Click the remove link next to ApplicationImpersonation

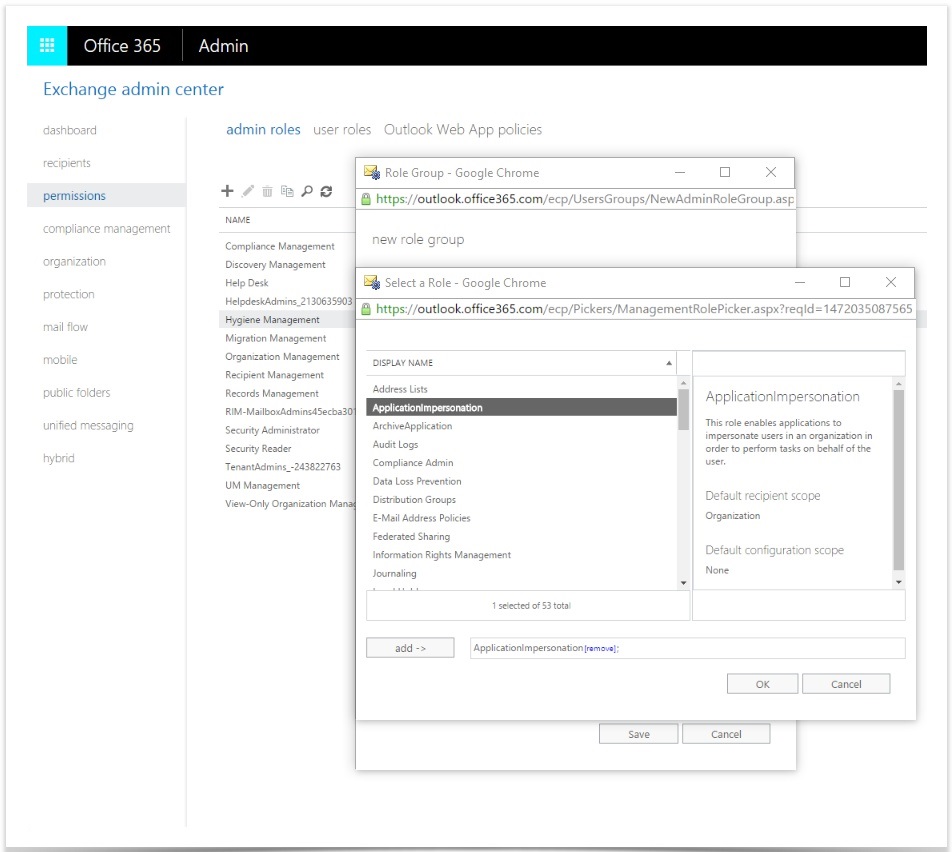pyautogui.click(x=600, y=649)
